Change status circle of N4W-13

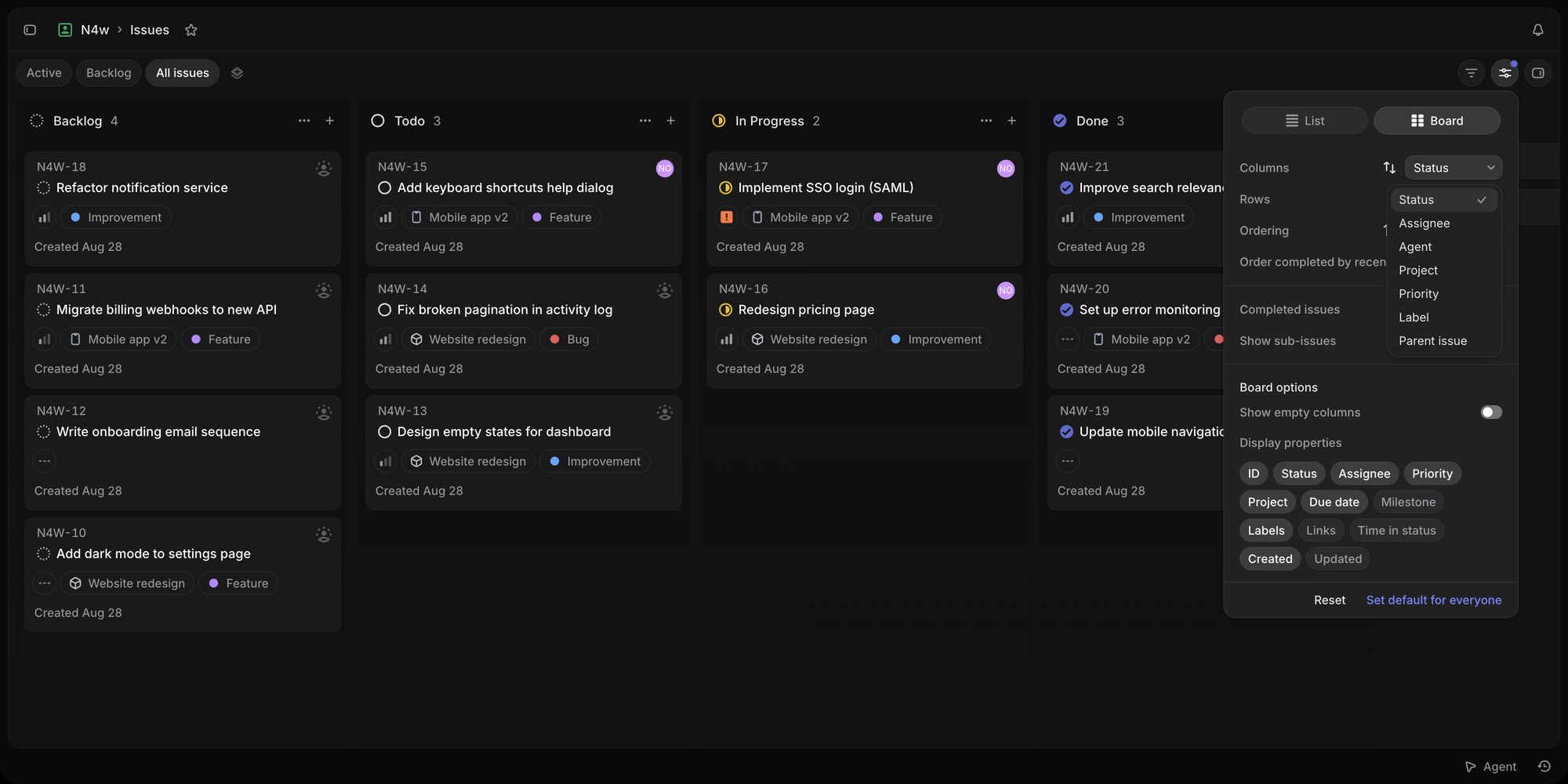click(385, 432)
